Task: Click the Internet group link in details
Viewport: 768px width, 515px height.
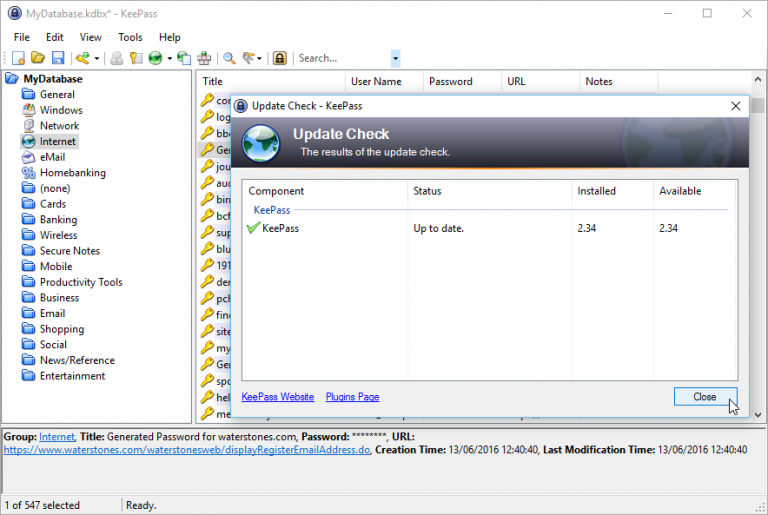Action: click(57, 437)
